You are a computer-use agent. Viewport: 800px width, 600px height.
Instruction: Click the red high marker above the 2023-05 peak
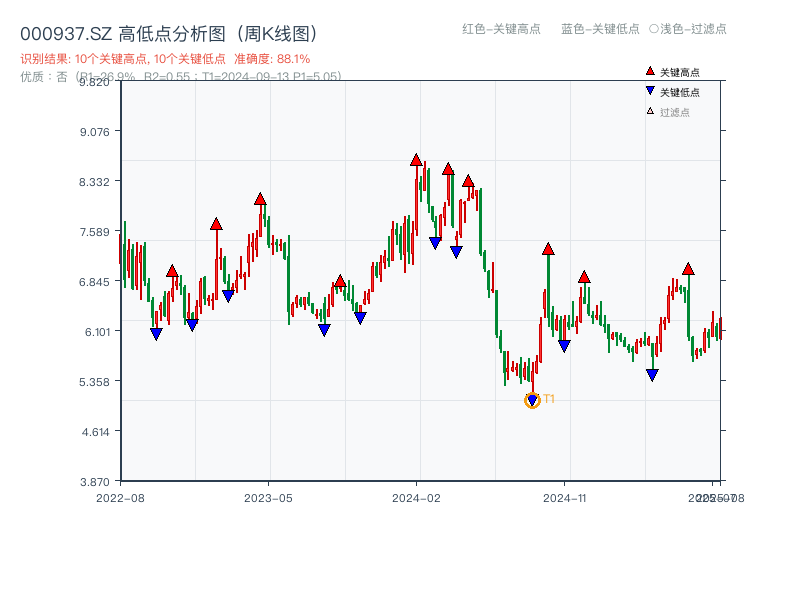[x=260, y=199]
